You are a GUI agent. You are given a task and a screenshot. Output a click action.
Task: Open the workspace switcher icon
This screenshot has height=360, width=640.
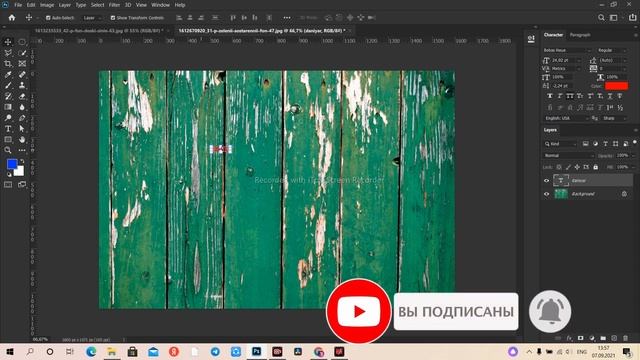click(613, 18)
